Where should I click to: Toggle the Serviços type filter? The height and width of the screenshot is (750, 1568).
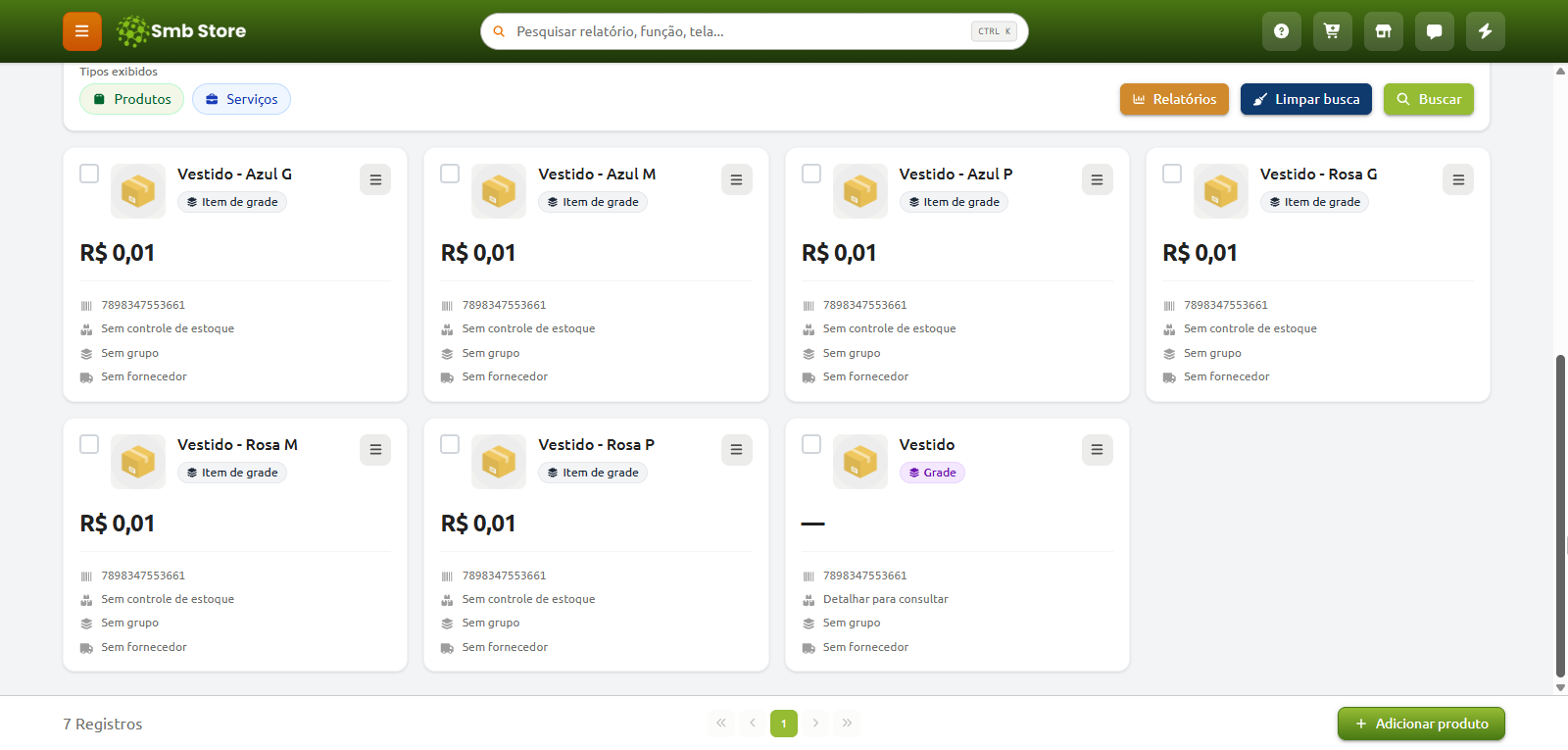click(241, 99)
